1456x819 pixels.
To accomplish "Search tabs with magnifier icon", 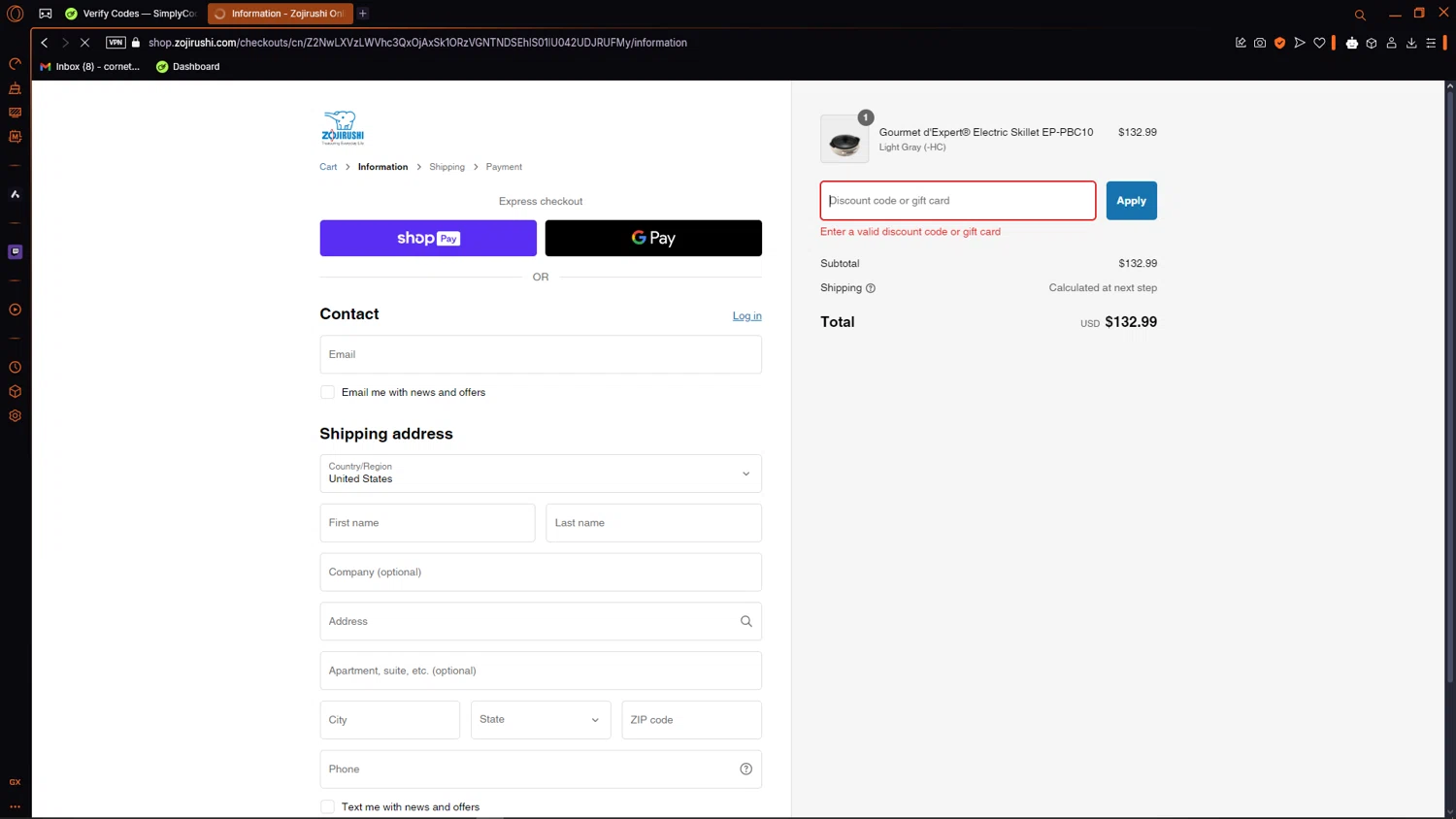I will click(1360, 15).
